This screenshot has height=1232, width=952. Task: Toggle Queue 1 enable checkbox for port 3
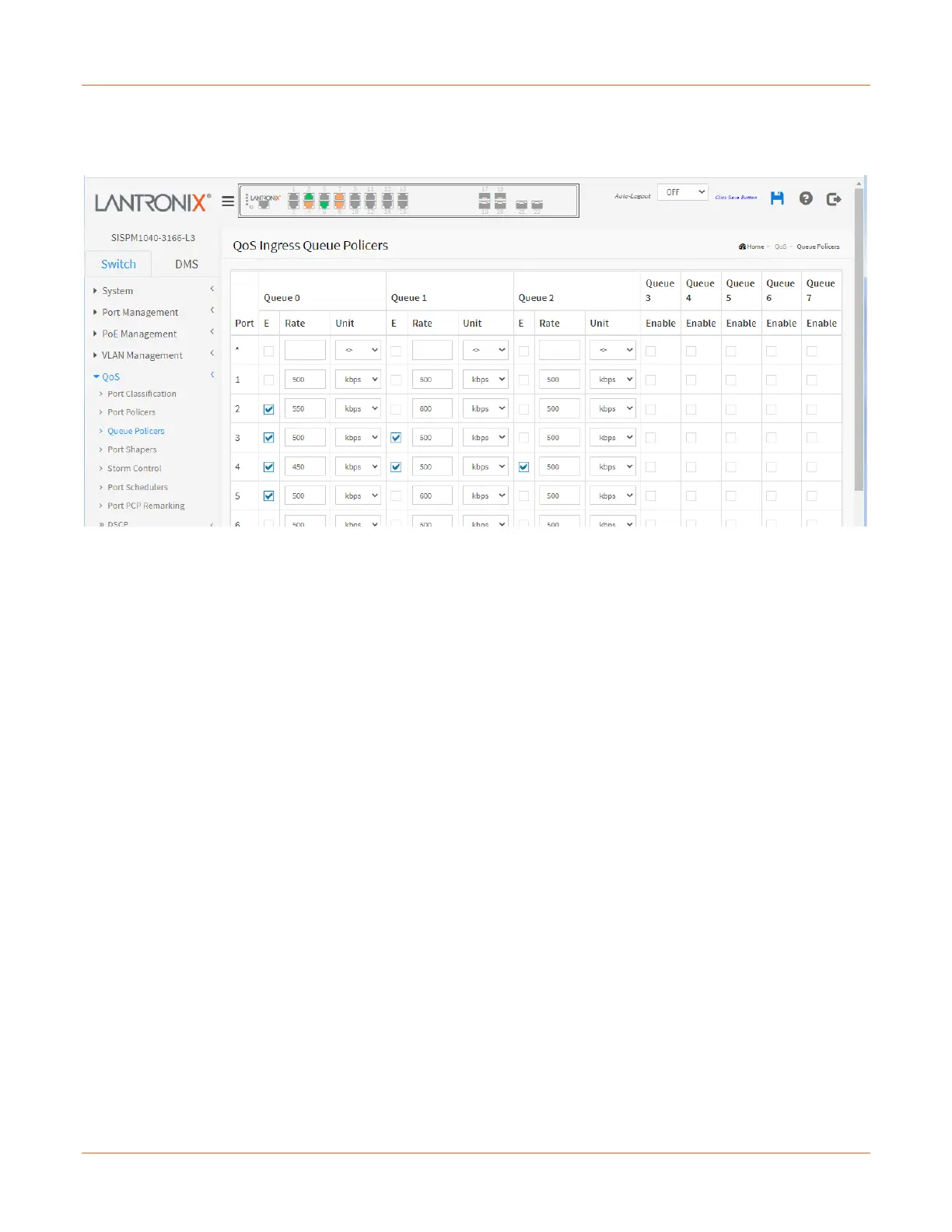tap(396, 438)
